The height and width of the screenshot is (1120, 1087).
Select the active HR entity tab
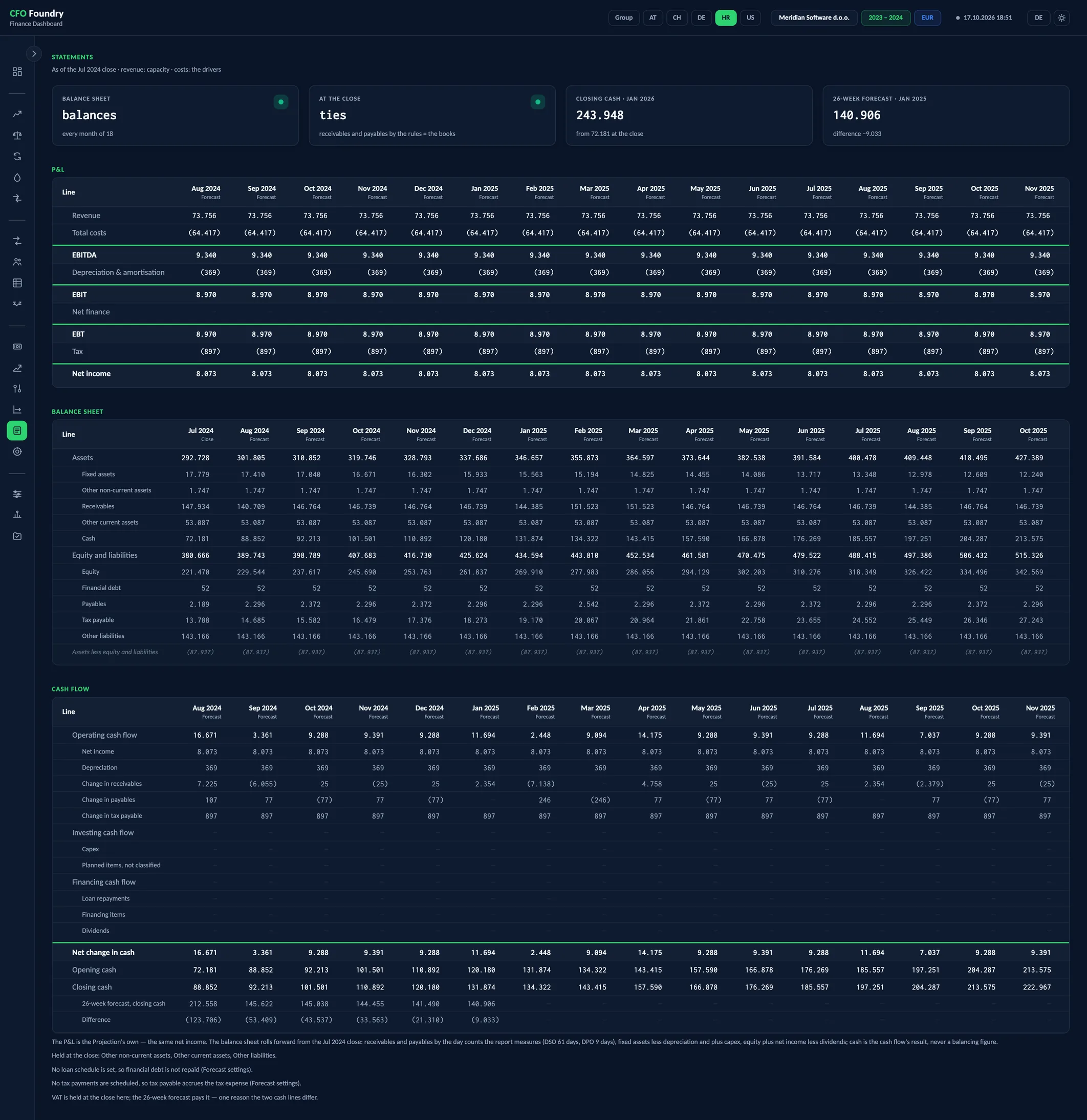tap(726, 18)
